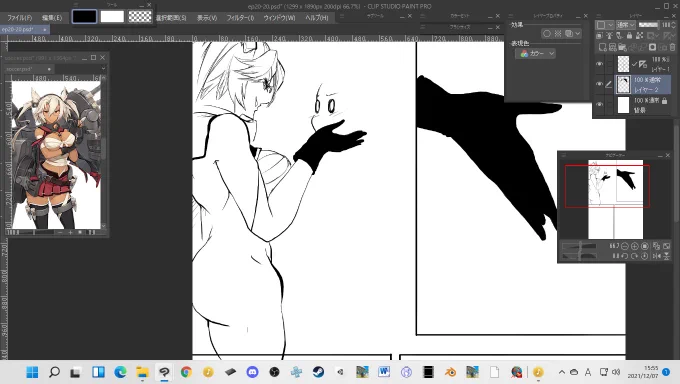Rotate canvas right in Navigator
680x384 pixels.
[x=634, y=256]
